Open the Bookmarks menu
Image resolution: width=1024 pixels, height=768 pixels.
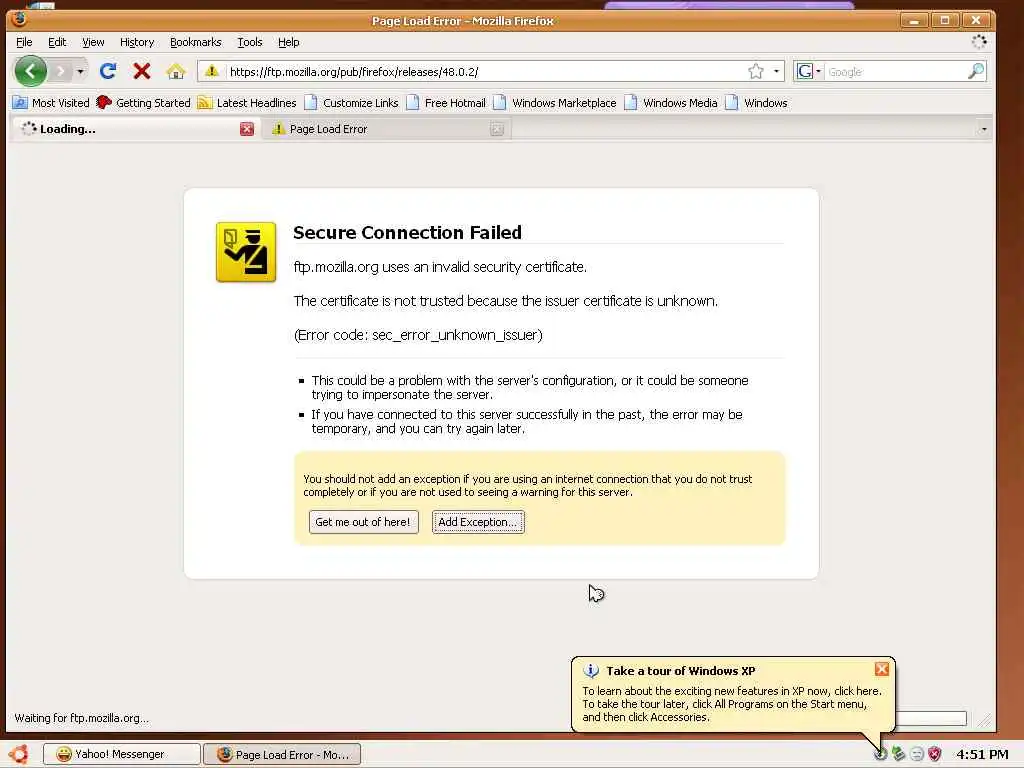click(x=195, y=42)
